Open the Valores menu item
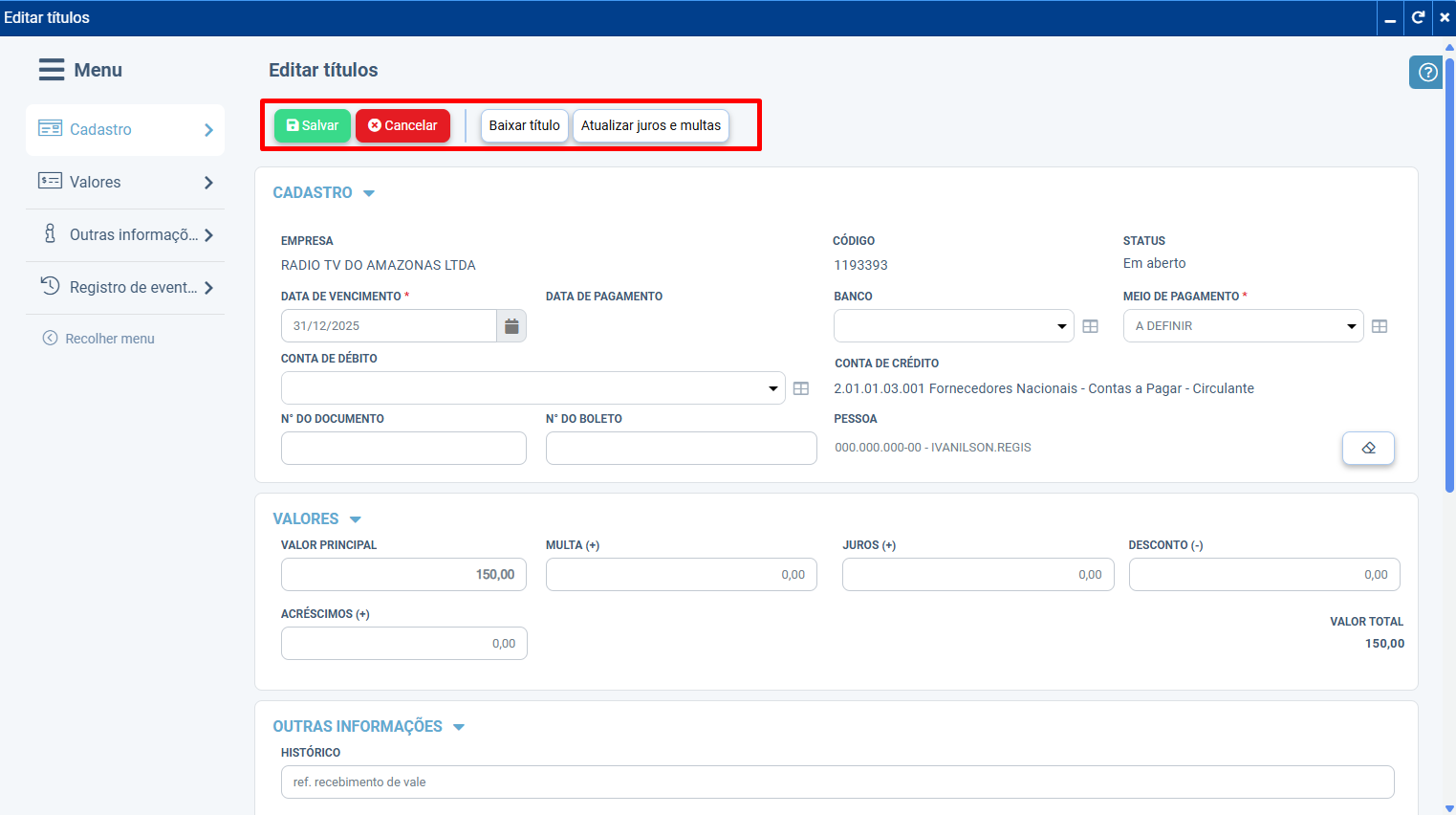 tap(125, 183)
